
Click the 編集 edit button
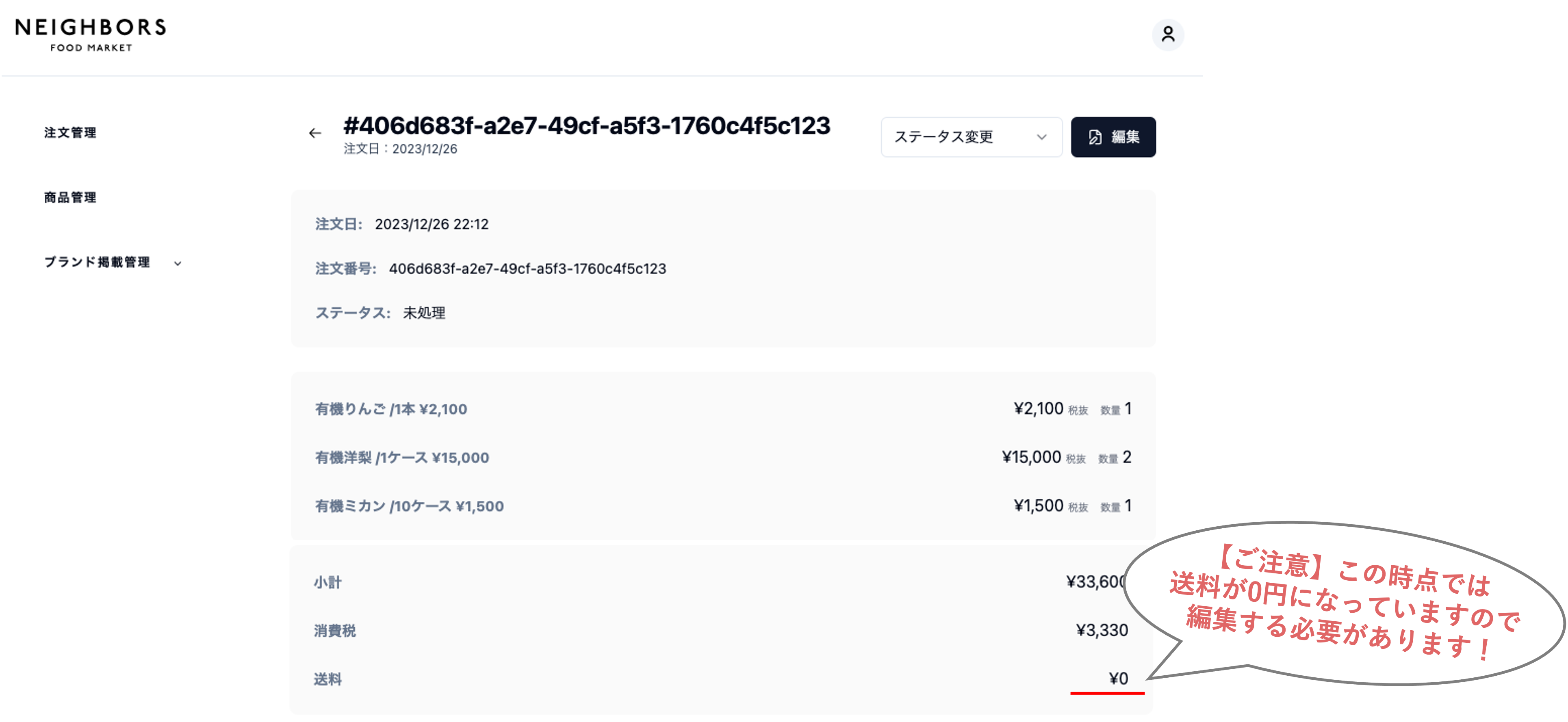[x=1113, y=137]
